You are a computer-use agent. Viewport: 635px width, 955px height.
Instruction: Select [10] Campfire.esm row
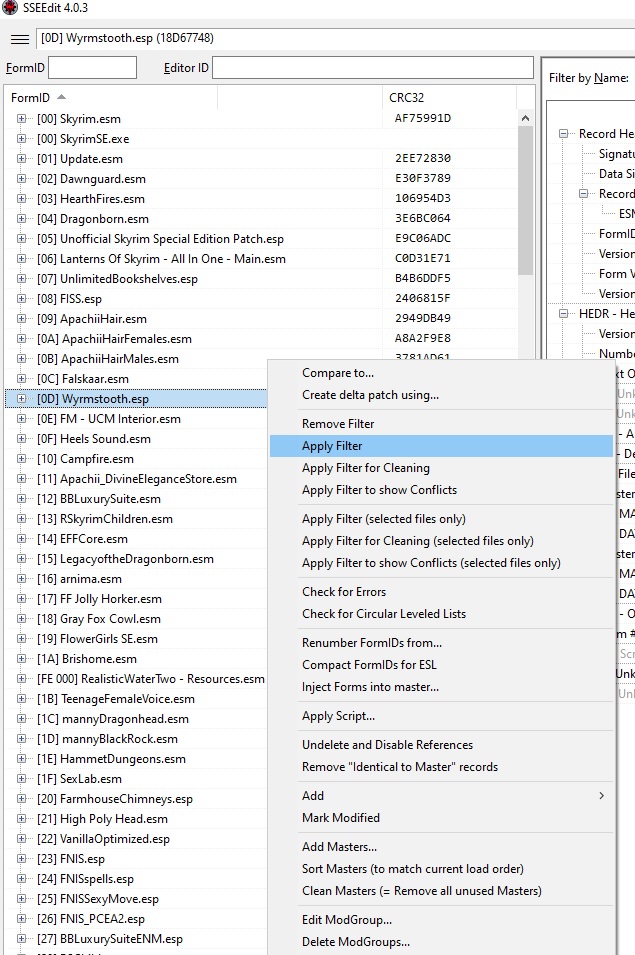pyautogui.click(x=85, y=459)
